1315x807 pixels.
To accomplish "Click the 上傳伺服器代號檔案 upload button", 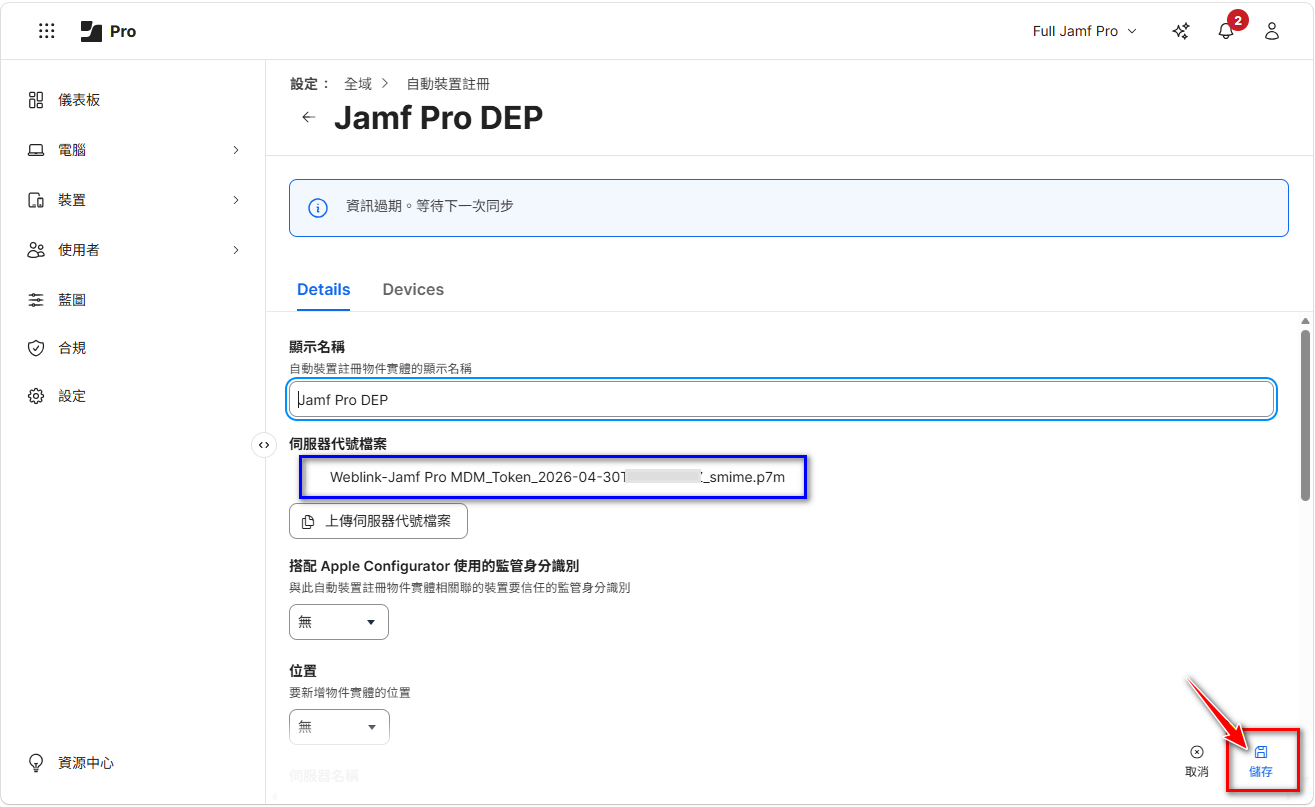I will click(x=378, y=521).
